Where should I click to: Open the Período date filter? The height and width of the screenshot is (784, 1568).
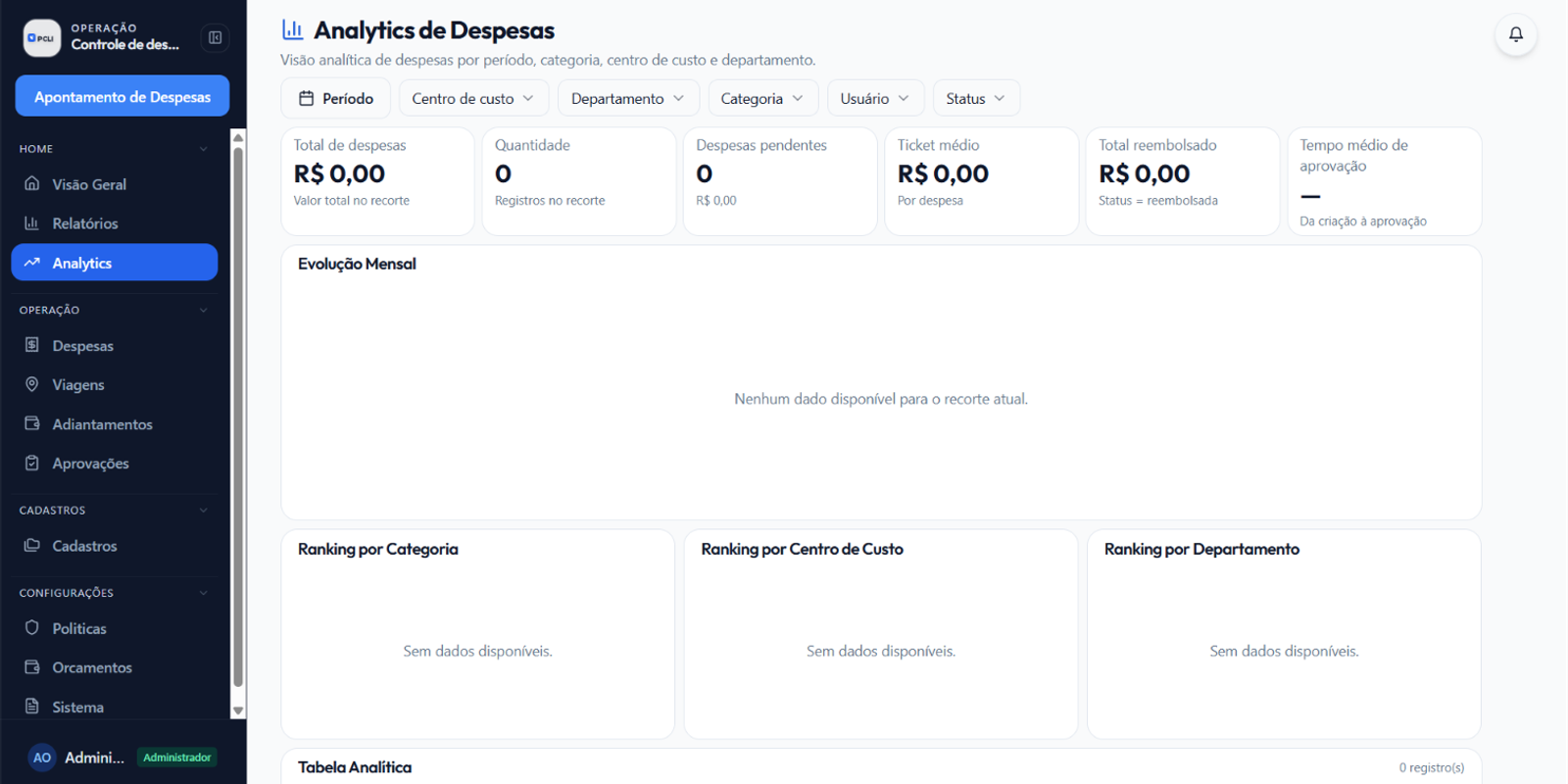coord(336,98)
